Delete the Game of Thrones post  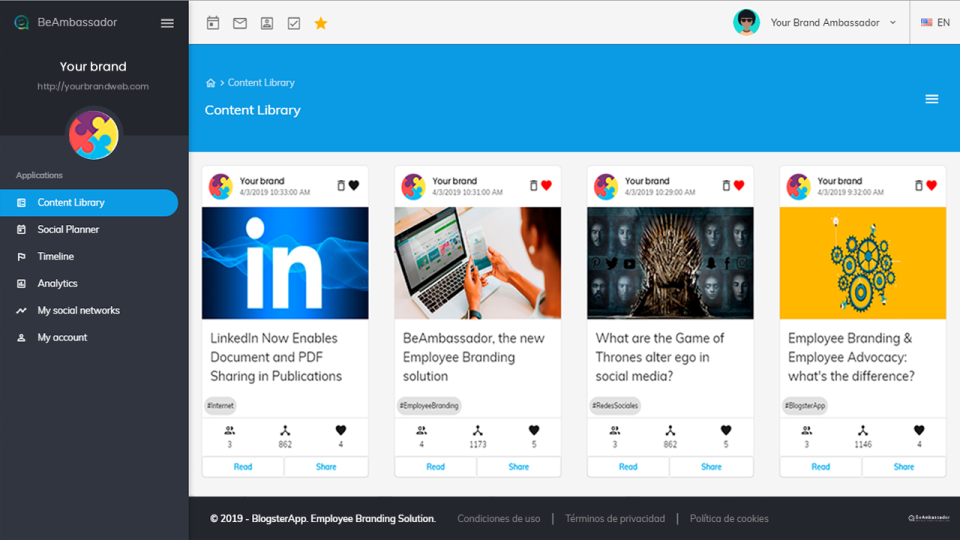point(726,186)
